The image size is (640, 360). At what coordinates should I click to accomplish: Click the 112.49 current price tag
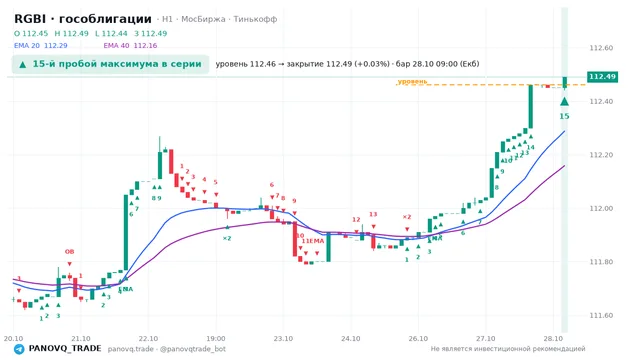pyautogui.click(x=602, y=77)
